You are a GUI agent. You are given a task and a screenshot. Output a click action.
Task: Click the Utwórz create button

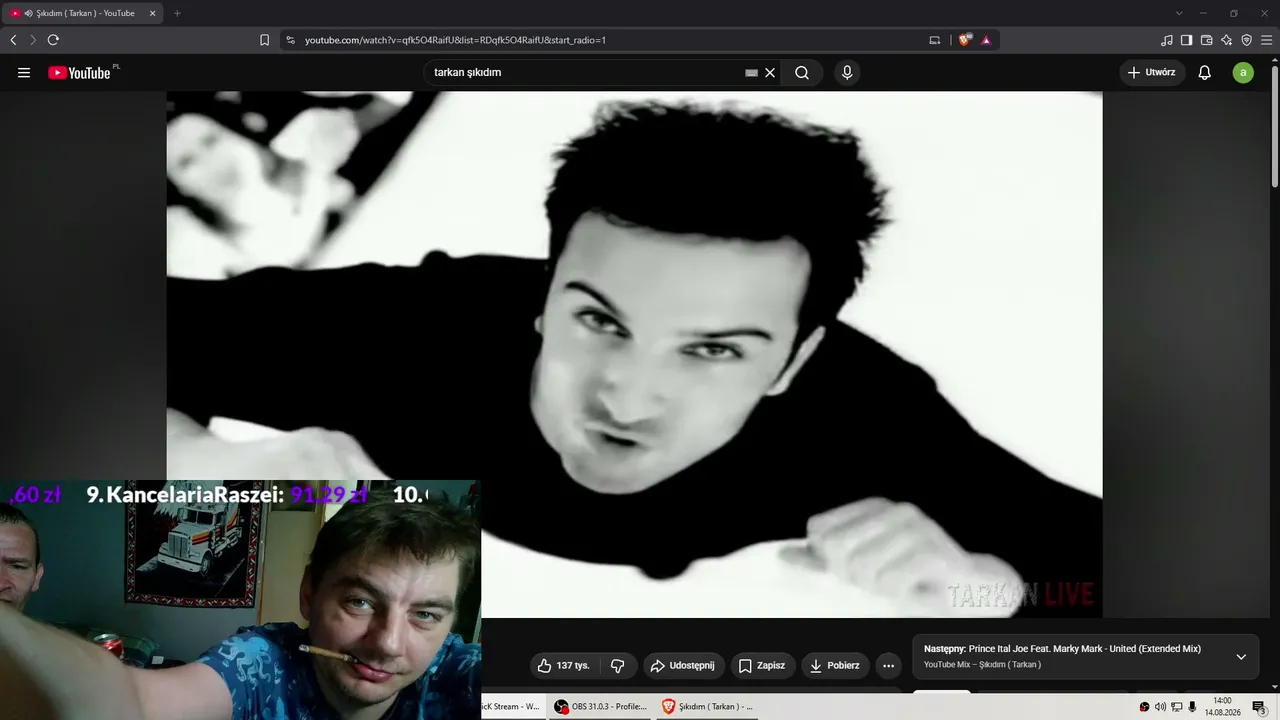pos(1152,73)
